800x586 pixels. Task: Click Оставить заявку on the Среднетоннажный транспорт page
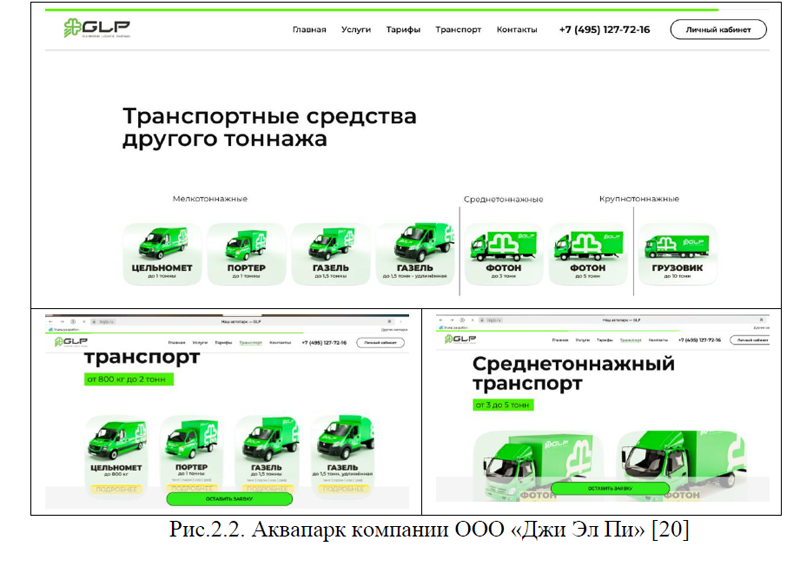610,489
